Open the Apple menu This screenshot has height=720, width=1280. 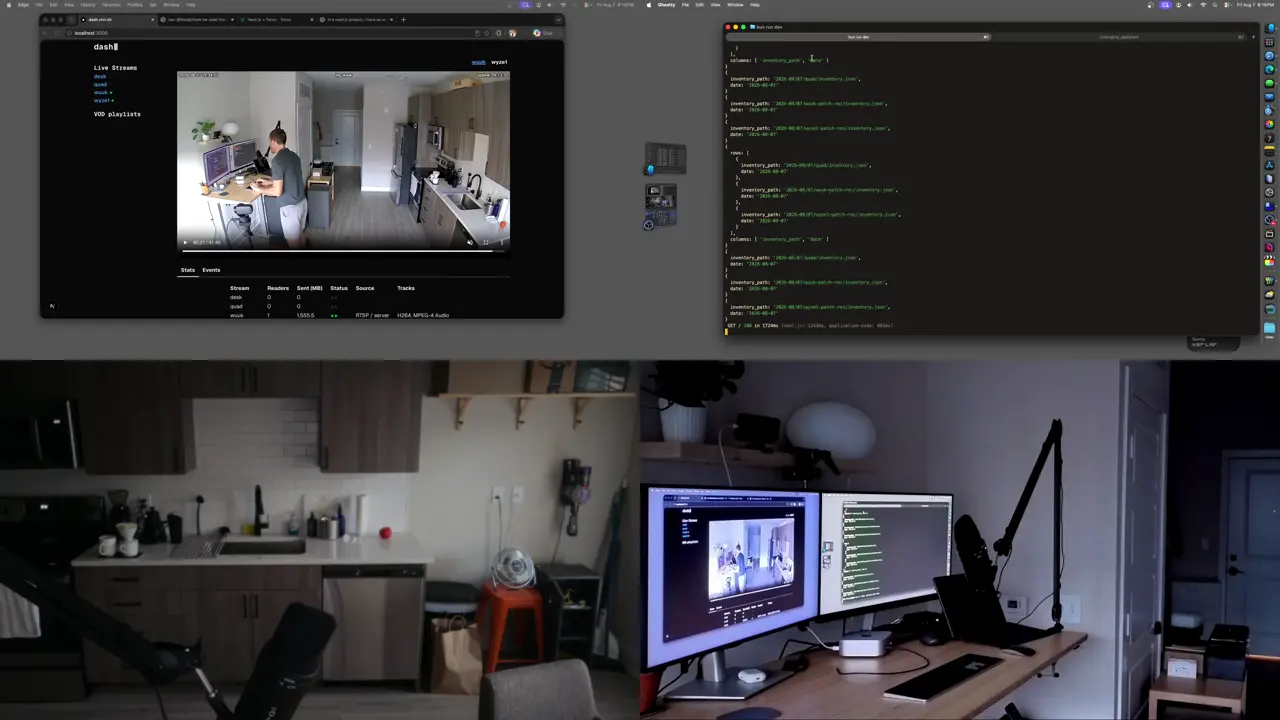coord(648,4)
